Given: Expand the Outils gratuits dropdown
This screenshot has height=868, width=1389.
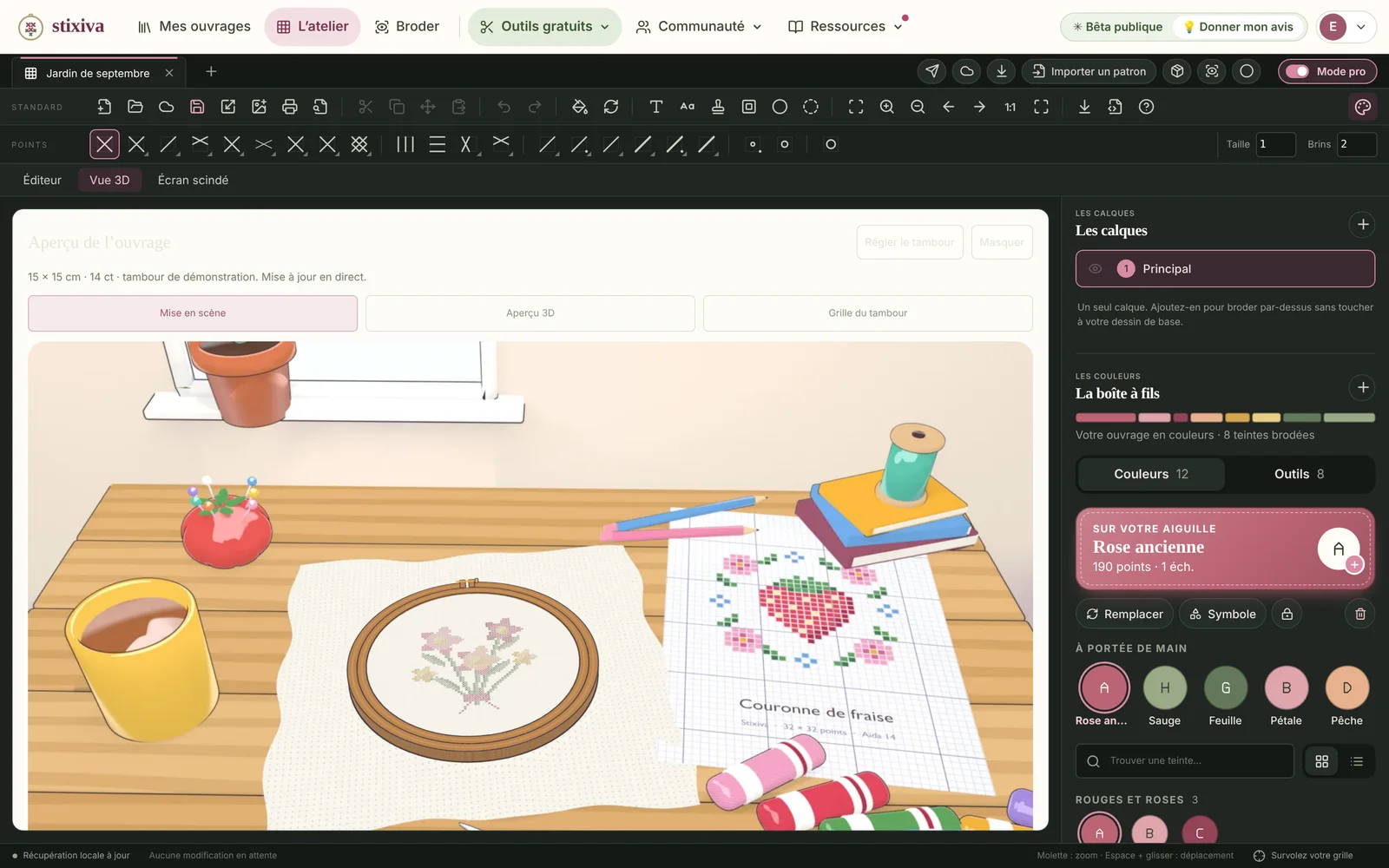Looking at the screenshot, I should (545, 27).
